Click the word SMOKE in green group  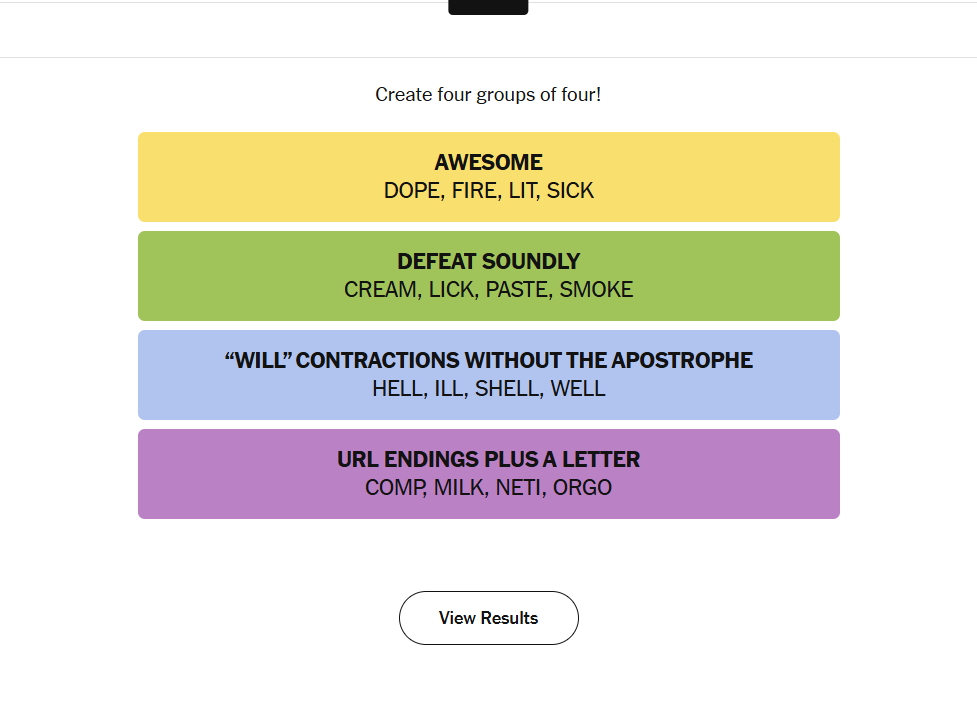[x=596, y=290]
